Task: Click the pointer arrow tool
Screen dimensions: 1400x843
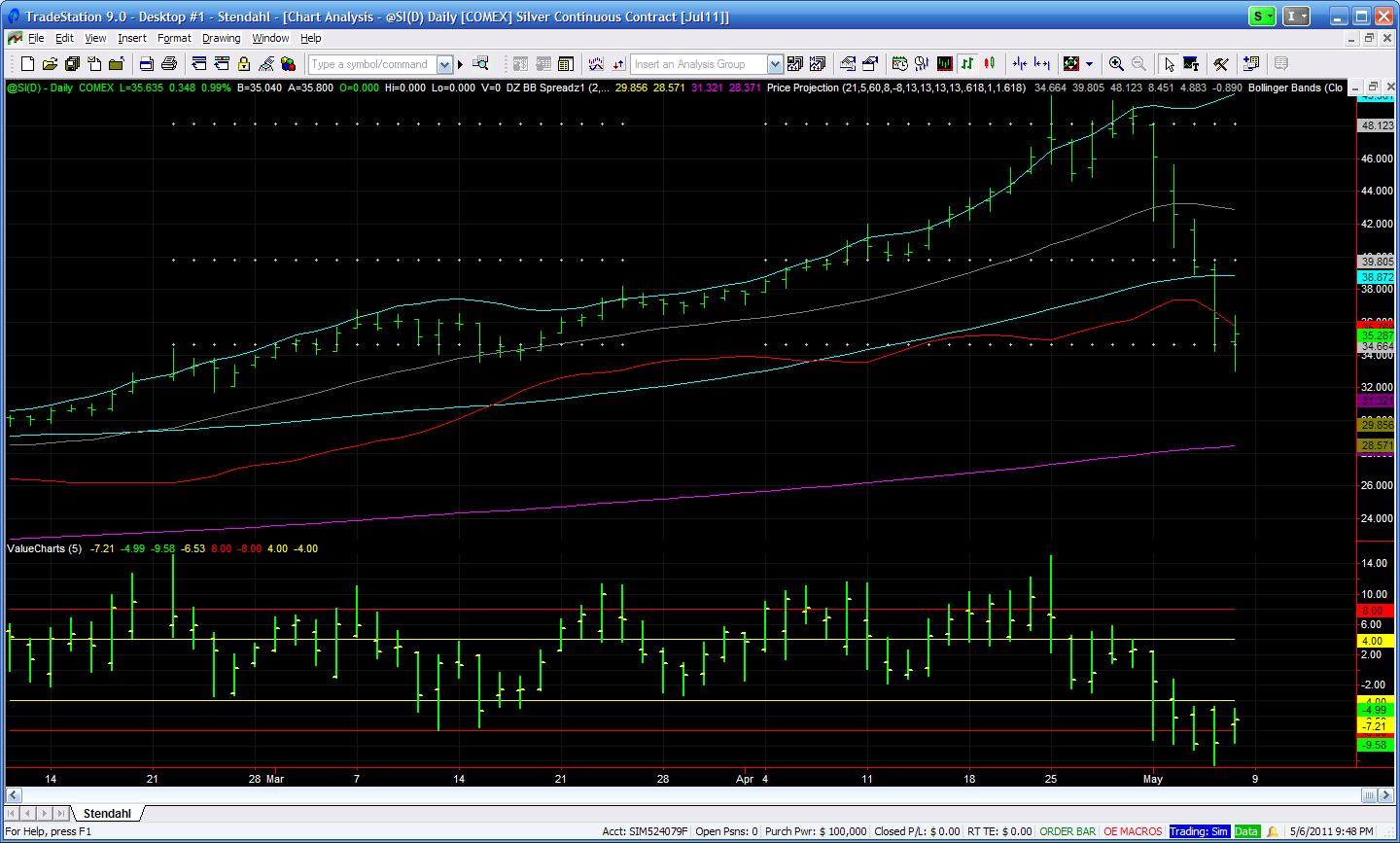Action: point(1169,64)
